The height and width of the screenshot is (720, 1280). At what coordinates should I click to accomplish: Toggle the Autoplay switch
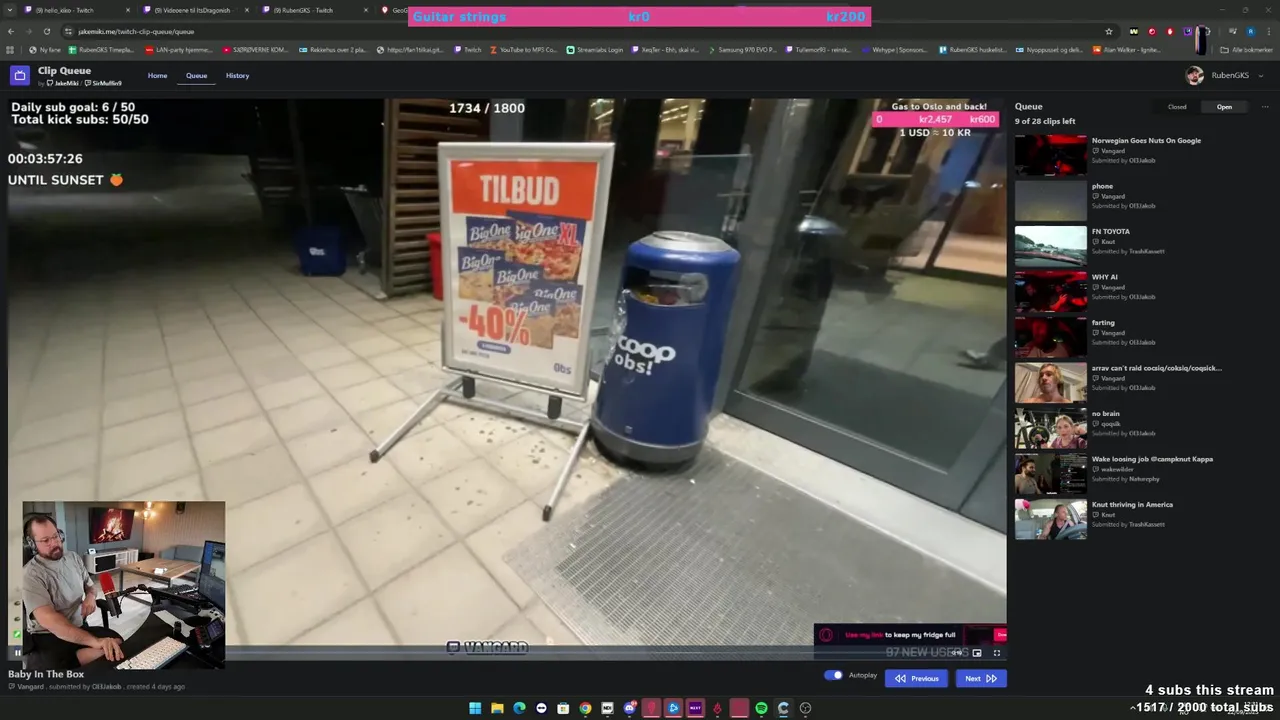[x=833, y=676]
